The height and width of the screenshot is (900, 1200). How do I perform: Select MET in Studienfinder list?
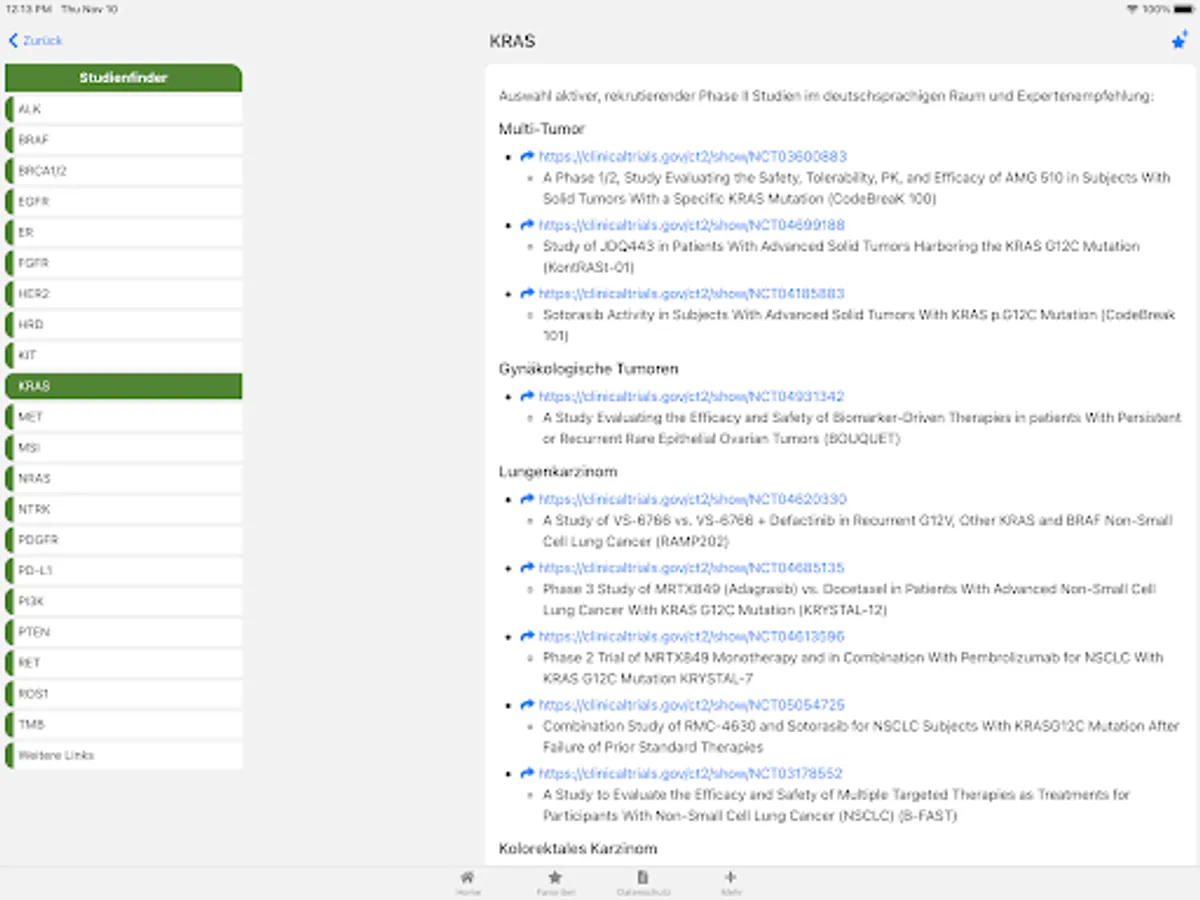tap(124, 417)
